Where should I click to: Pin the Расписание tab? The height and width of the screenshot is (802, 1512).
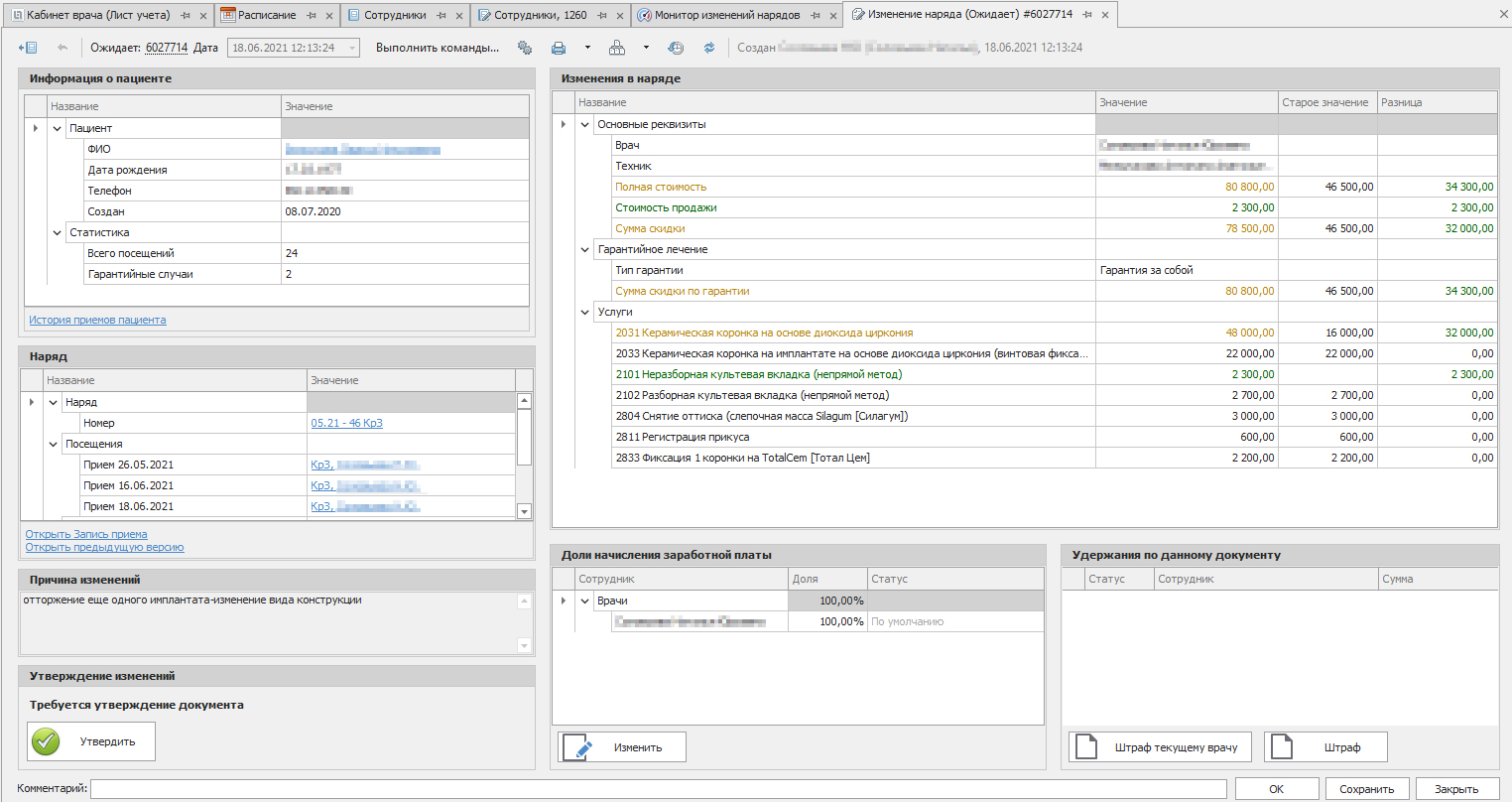(x=312, y=16)
